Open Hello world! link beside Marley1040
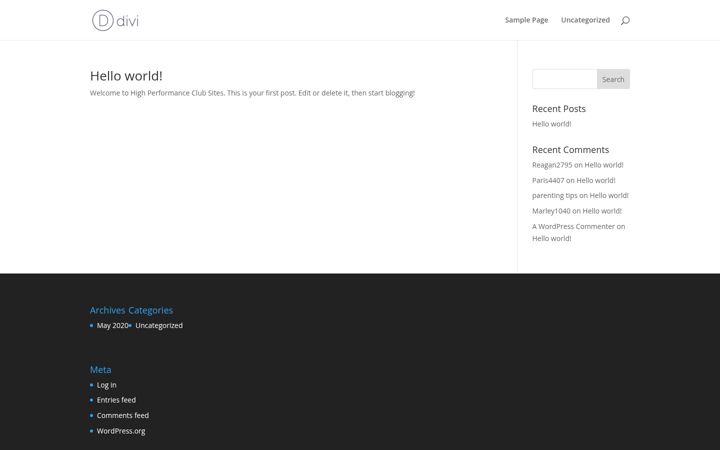This screenshot has height=450, width=720. point(602,211)
